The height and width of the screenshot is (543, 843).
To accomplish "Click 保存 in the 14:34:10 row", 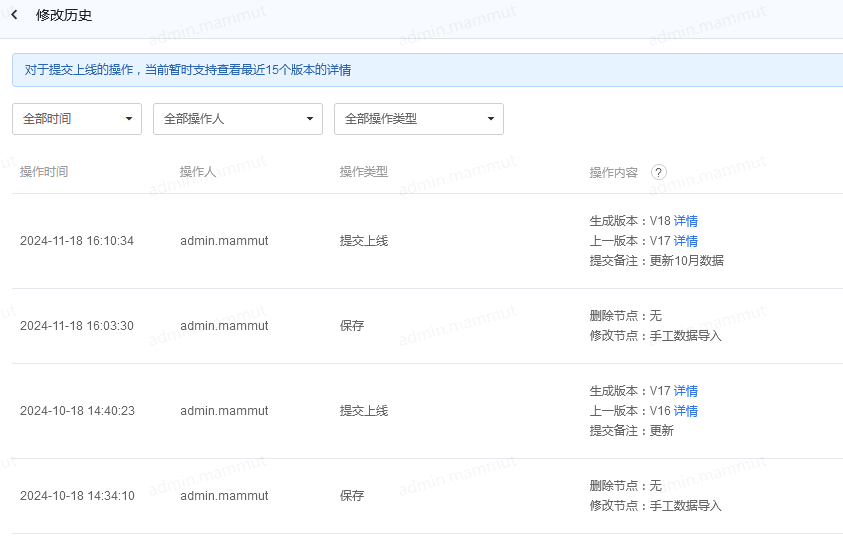I will tap(352, 496).
